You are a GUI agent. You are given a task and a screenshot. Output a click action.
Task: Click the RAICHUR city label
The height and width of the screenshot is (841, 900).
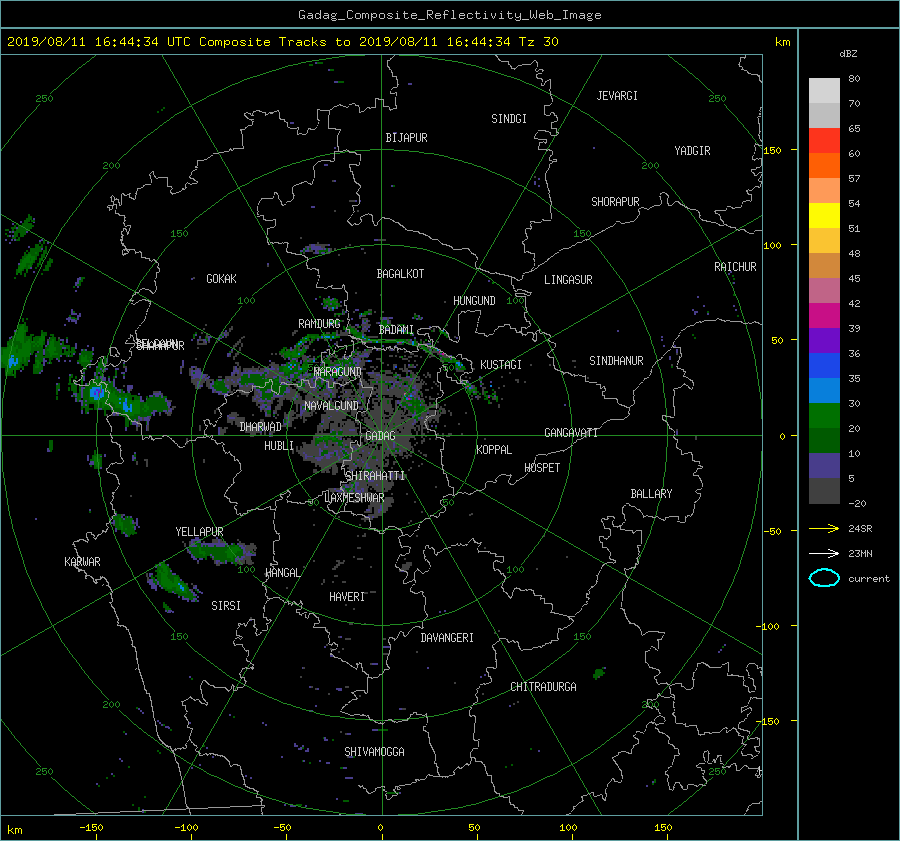(x=735, y=267)
